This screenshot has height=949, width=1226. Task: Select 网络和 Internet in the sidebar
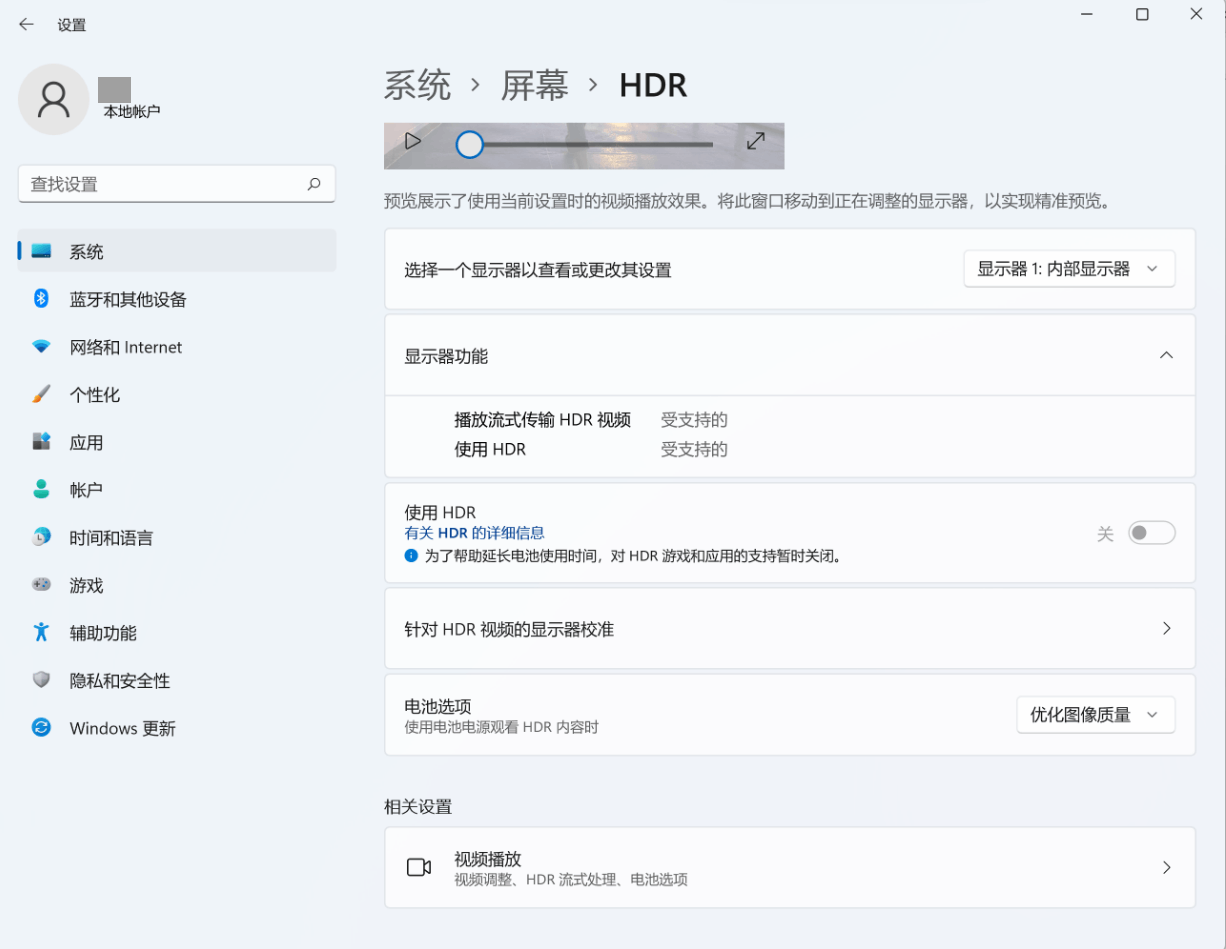177,347
